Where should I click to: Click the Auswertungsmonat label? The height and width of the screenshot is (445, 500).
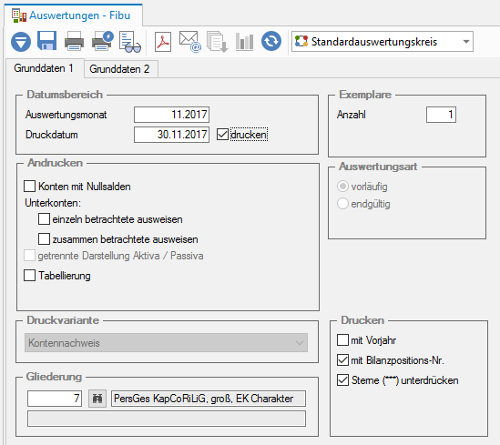(x=66, y=115)
